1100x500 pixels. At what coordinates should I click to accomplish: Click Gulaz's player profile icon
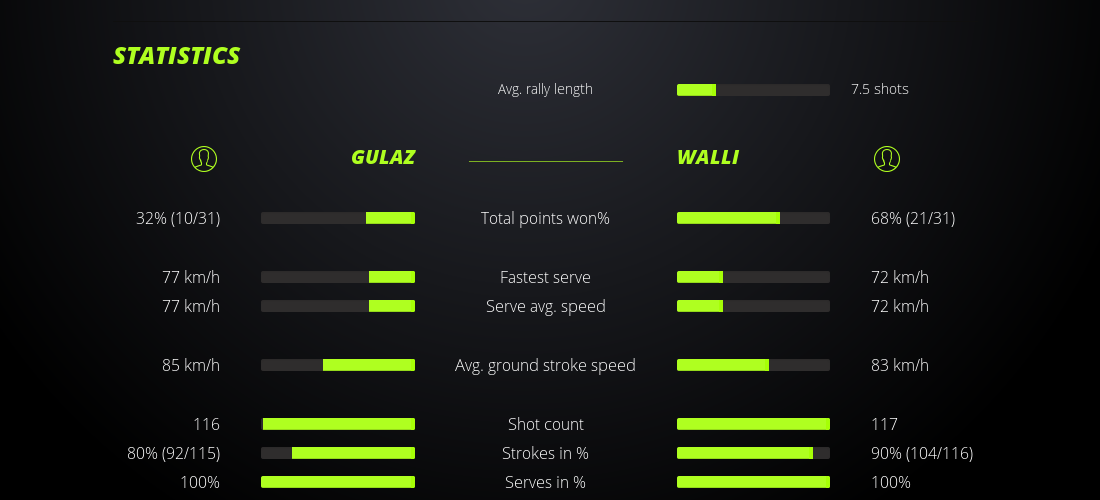[204, 158]
